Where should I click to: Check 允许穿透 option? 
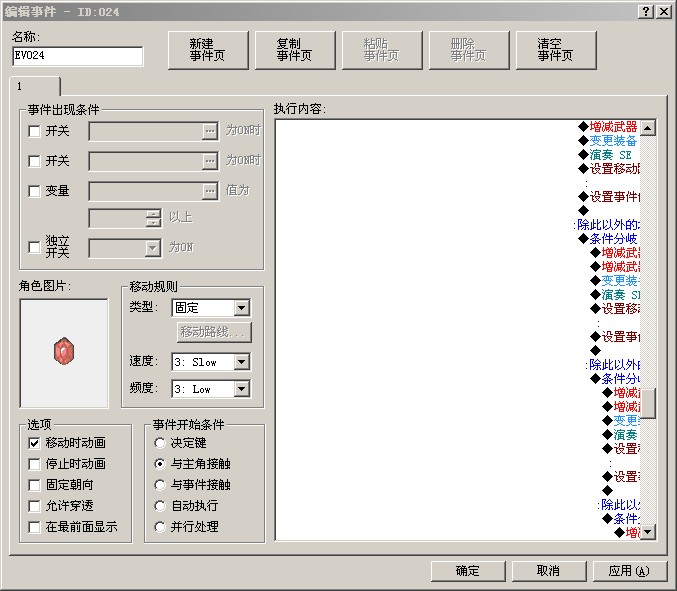click(x=34, y=506)
